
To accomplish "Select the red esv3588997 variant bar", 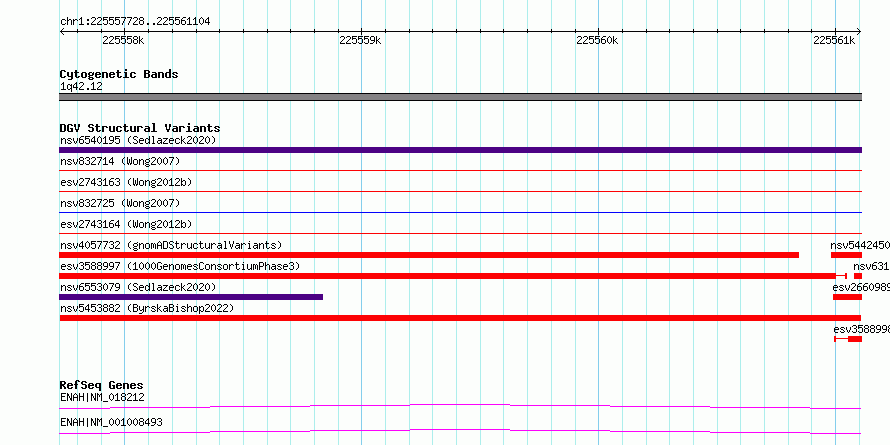I will [x=453, y=276].
